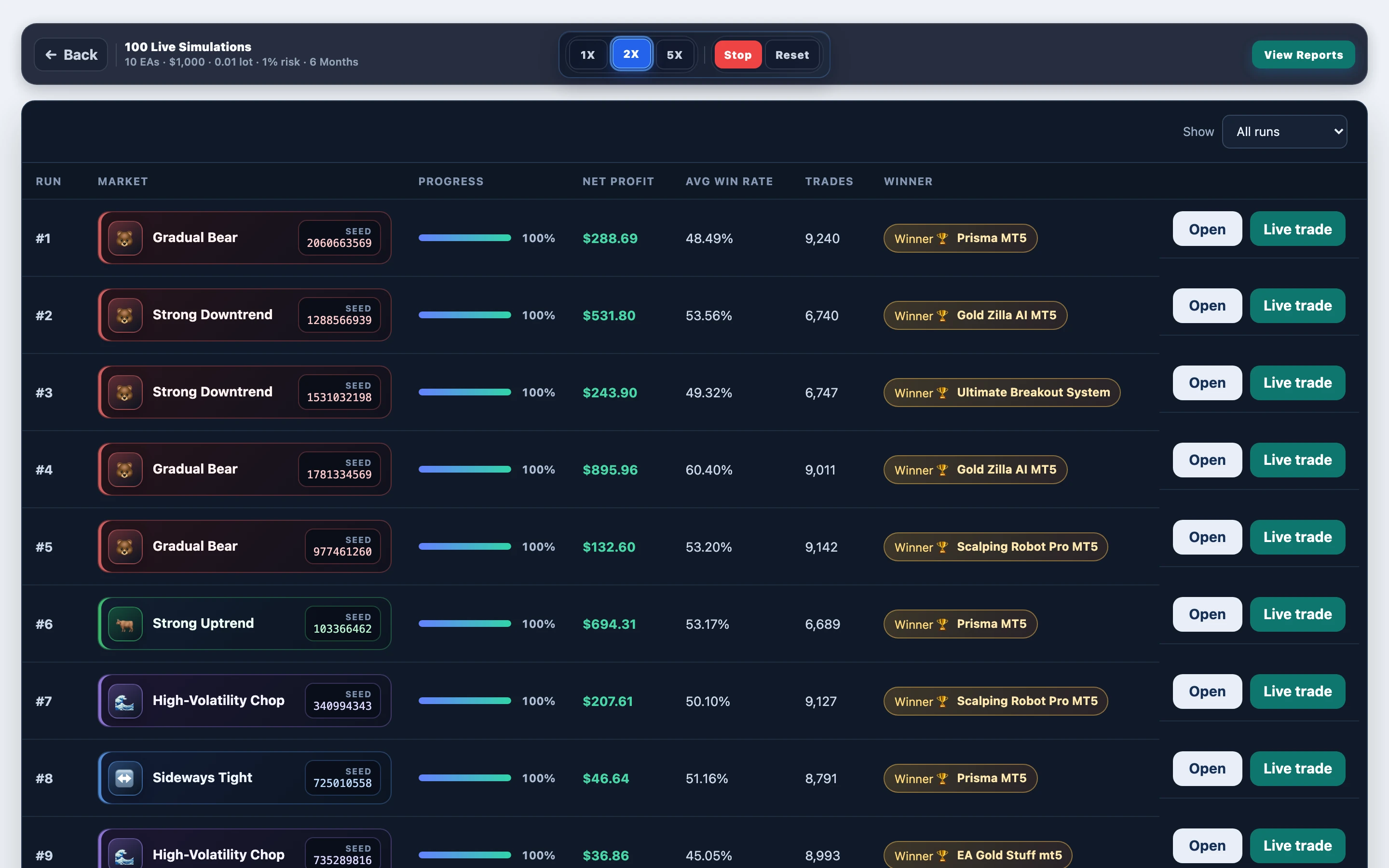Image resolution: width=1389 pixels, height=868 pixels.
Task: Click the 60.40% win rate value
Action: click(x=709, y=470)
